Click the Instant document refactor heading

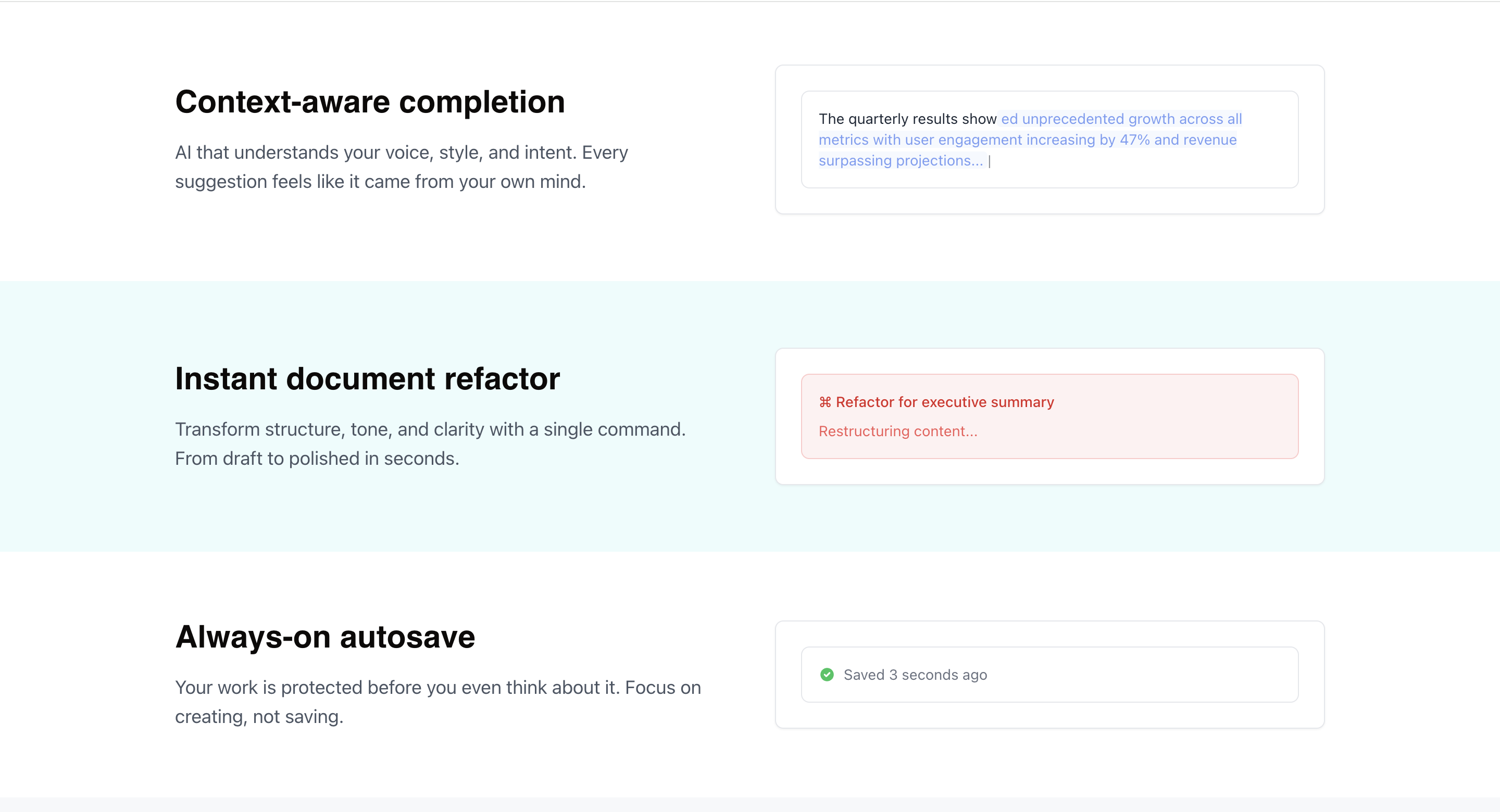click(x=367, y=379)
